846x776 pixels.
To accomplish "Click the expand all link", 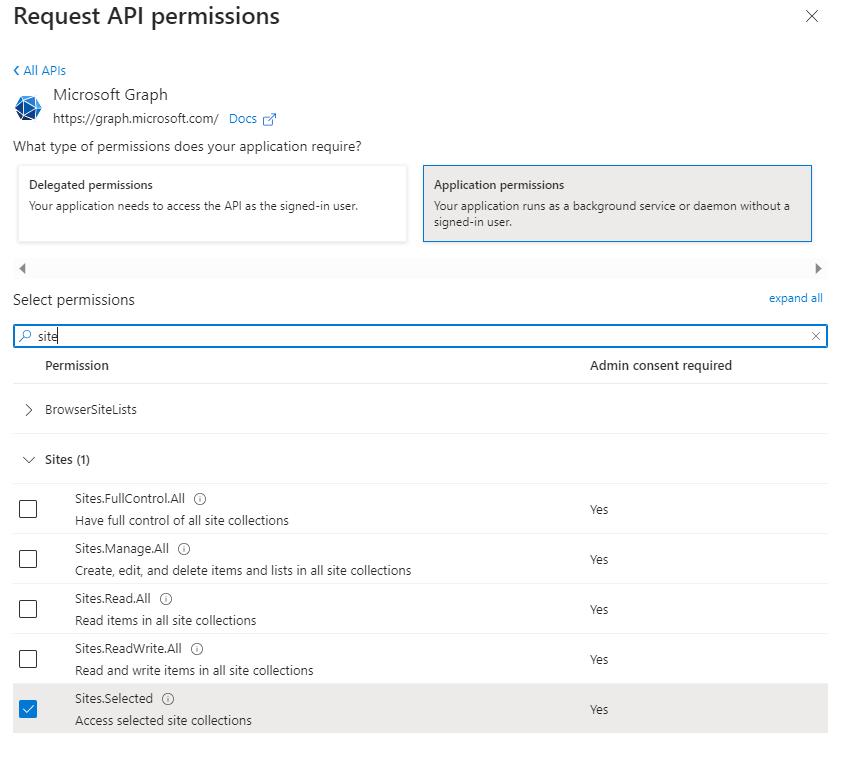I will pos(795,298).
